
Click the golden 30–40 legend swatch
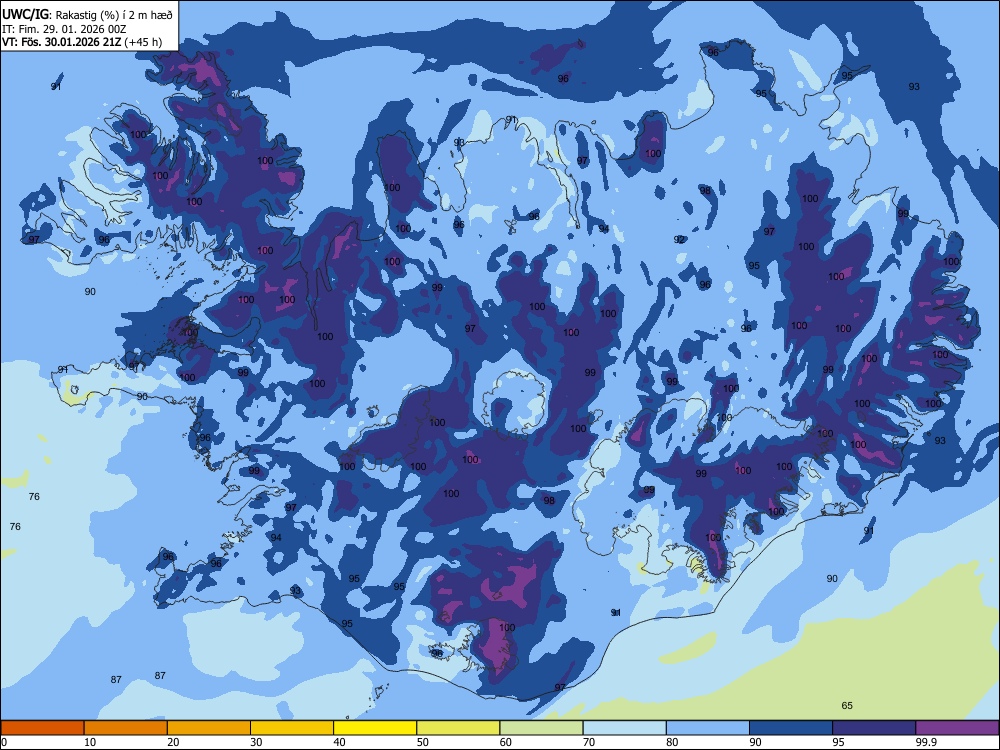point(292,728)
